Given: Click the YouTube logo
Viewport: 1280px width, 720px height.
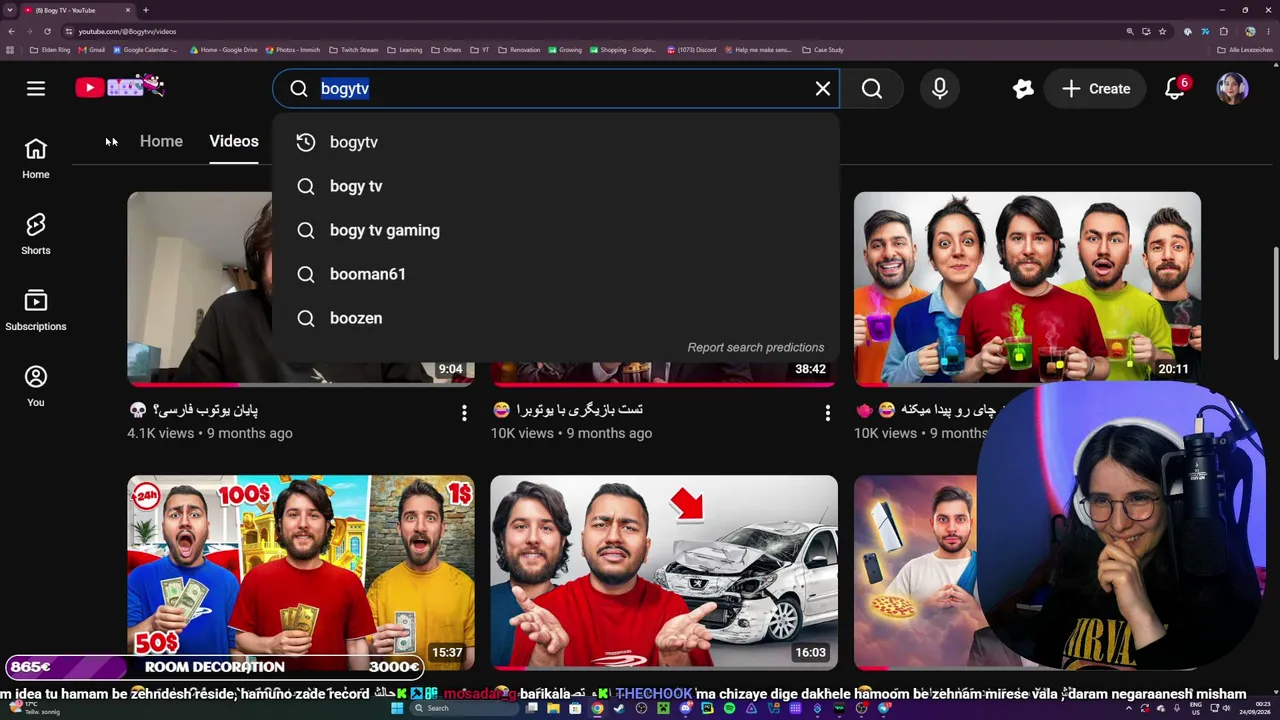Looking at the screenshot, I should point(119,88).
